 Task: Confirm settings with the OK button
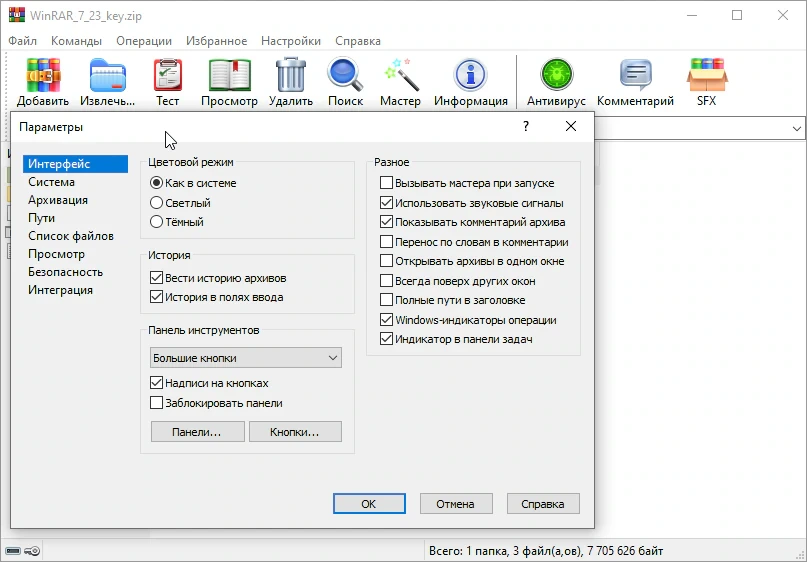(369, 504)
